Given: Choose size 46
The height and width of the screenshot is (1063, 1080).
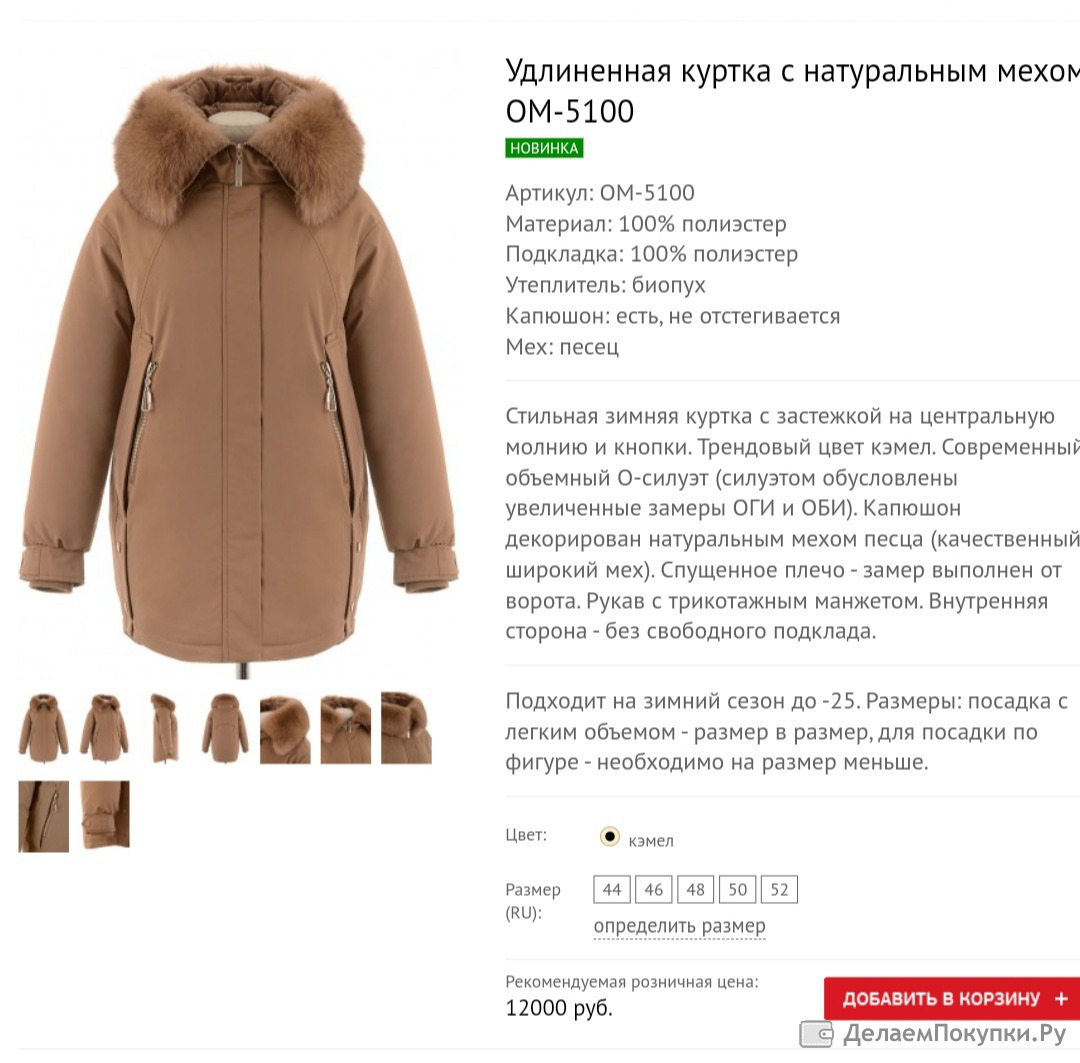Looking at the screenshot, I should [x=654, y=889].
